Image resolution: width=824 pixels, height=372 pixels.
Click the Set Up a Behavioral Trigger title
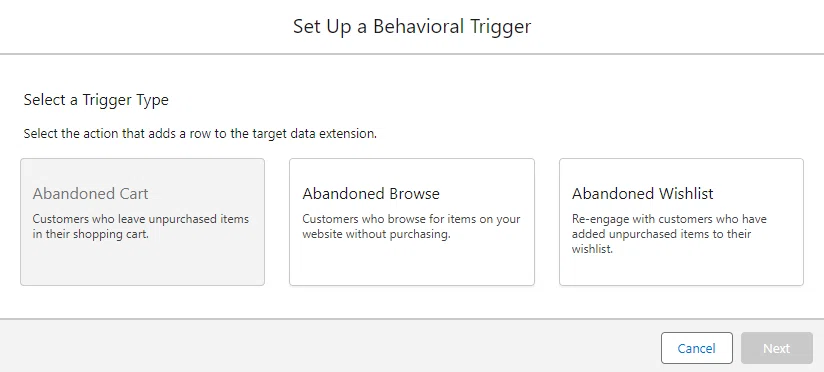point(412,26)
